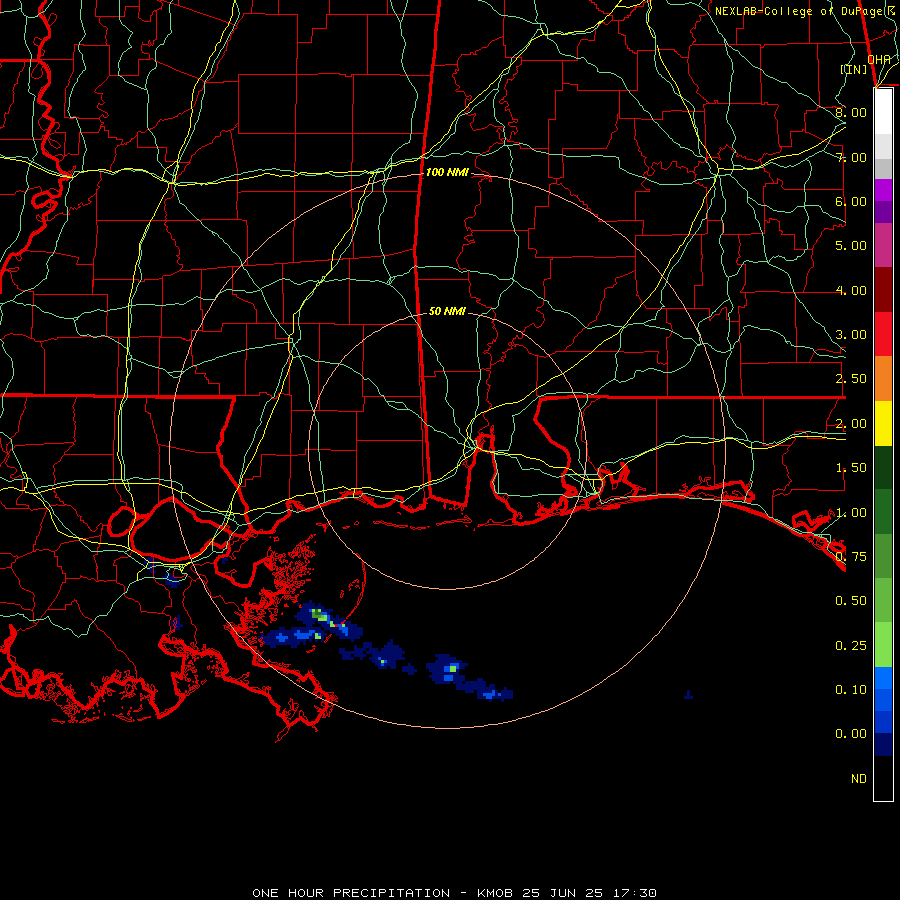Select the 100 NMI range ring label
Viewport: 900px width, 900px height.
447,172
